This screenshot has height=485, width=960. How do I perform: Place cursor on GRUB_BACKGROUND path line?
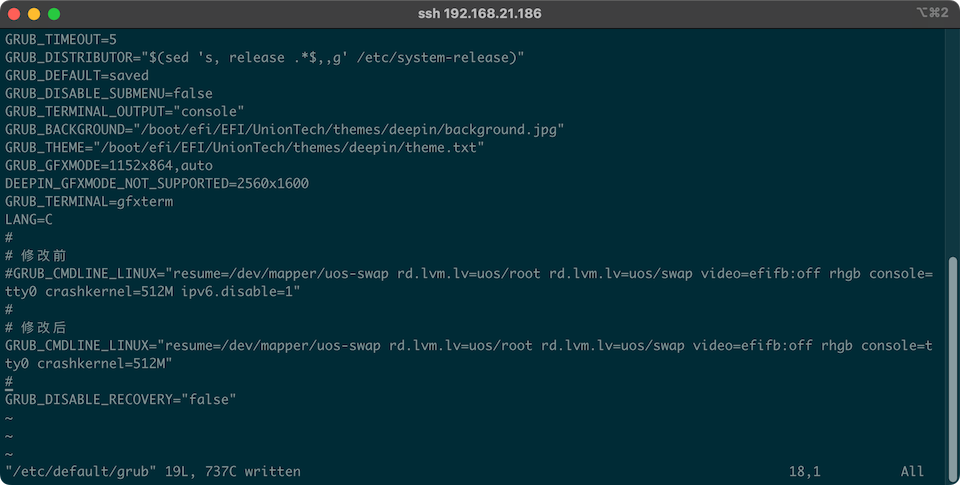tap(285, 129)
